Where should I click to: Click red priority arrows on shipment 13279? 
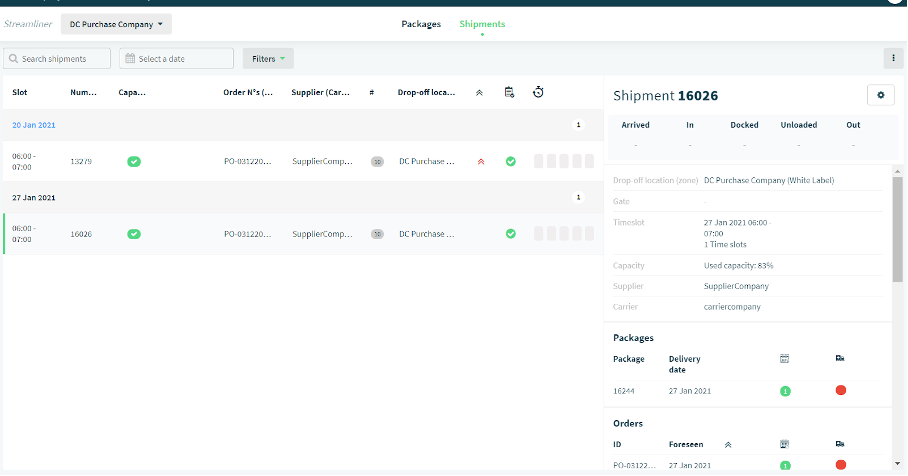click(481, 162)
